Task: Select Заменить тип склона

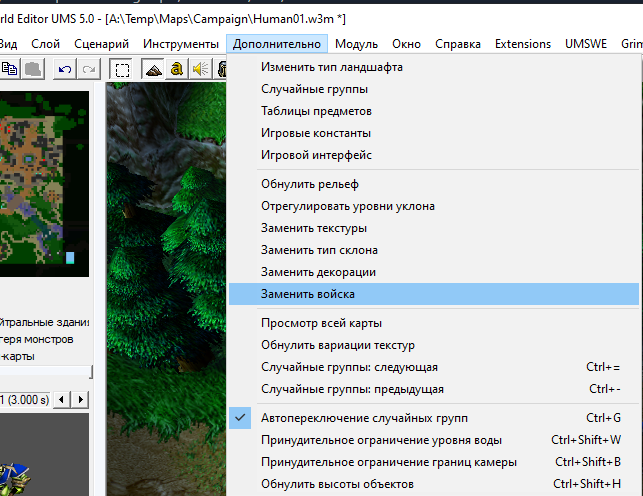Action: tap(434, 250)
